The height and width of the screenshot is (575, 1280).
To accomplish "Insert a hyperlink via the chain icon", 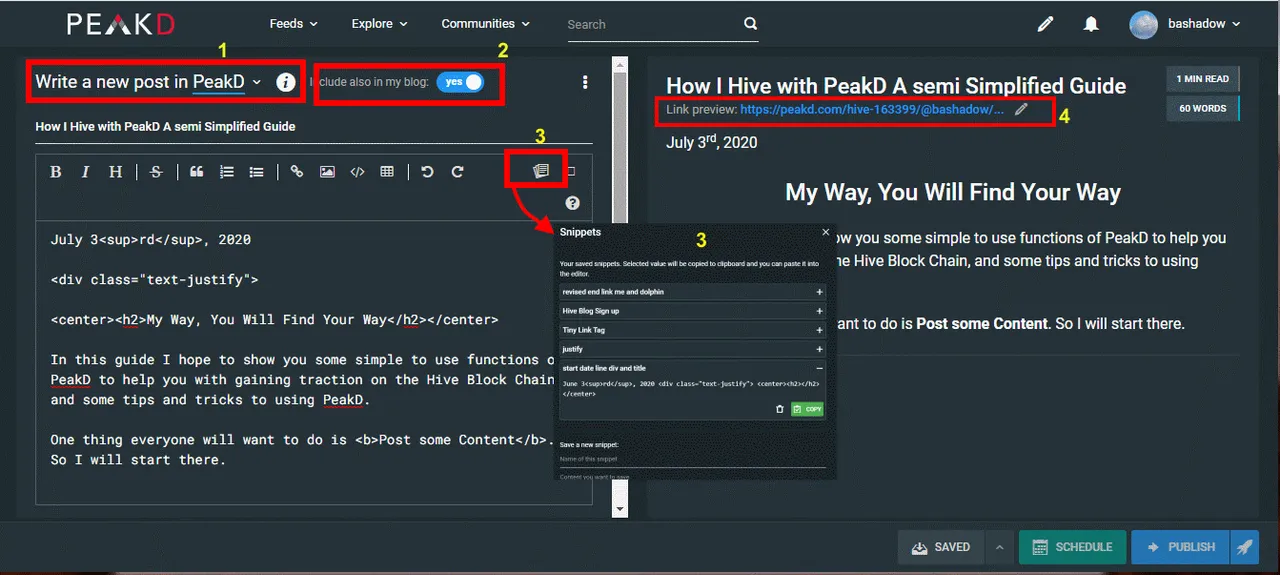I will [x=297, y=172].
